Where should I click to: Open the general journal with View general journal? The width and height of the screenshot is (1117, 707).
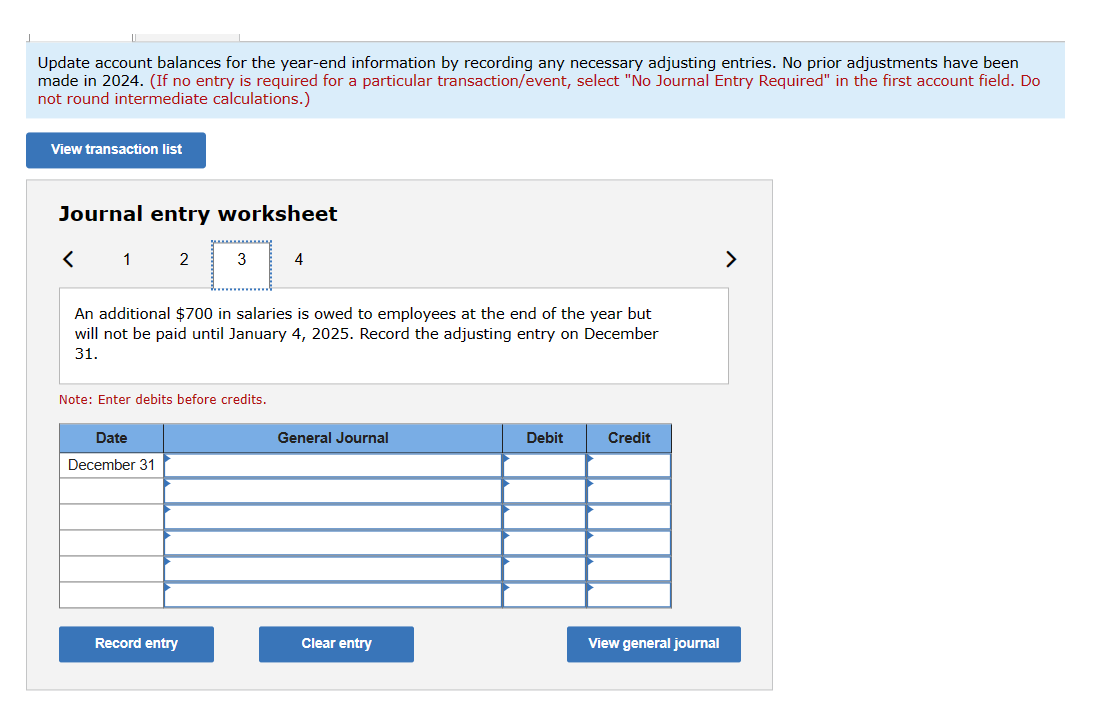653,644
